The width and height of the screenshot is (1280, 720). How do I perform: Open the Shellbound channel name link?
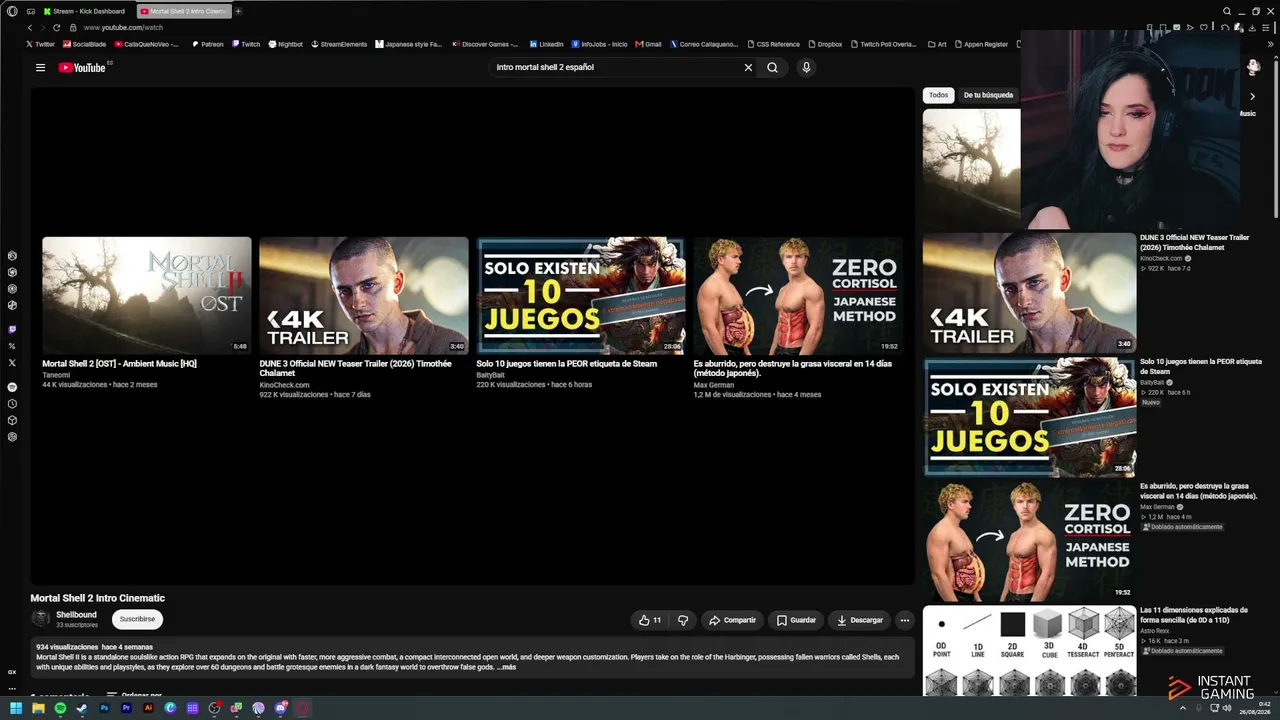click(76, 615)
